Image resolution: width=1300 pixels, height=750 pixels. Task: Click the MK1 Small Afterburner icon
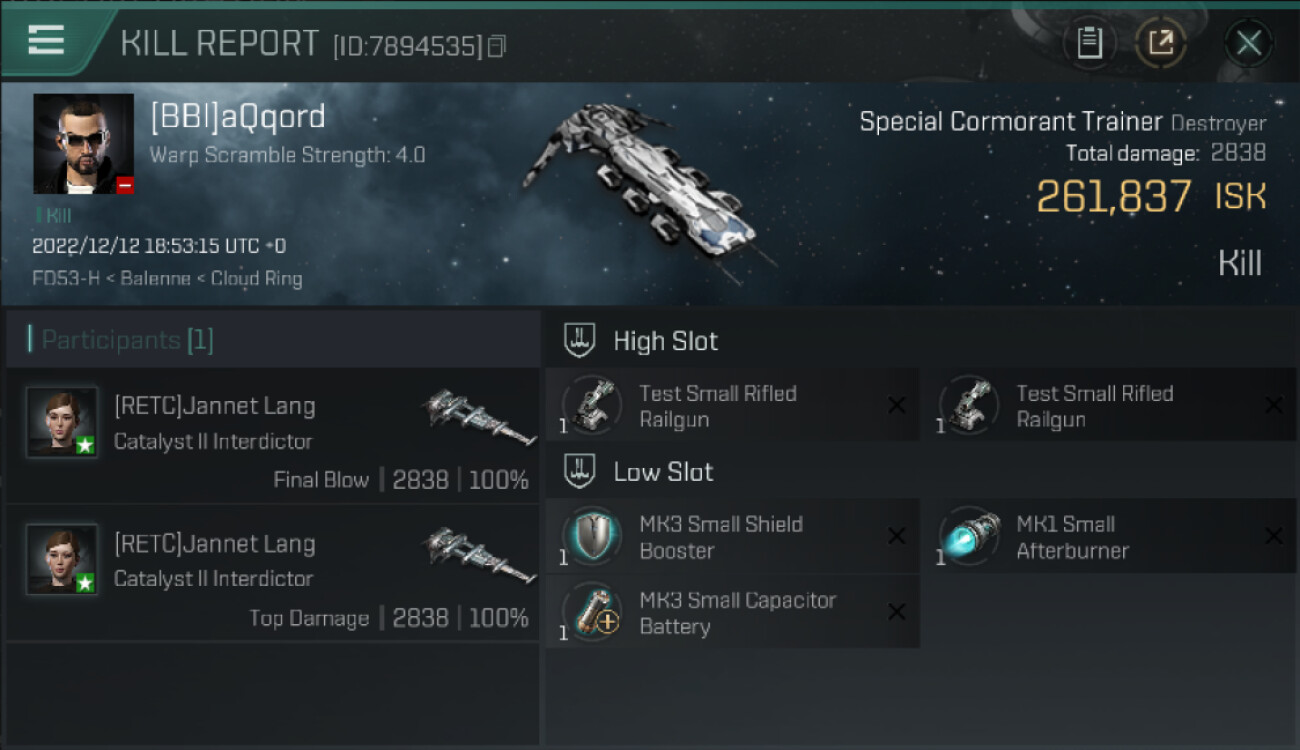coord(970,537)
